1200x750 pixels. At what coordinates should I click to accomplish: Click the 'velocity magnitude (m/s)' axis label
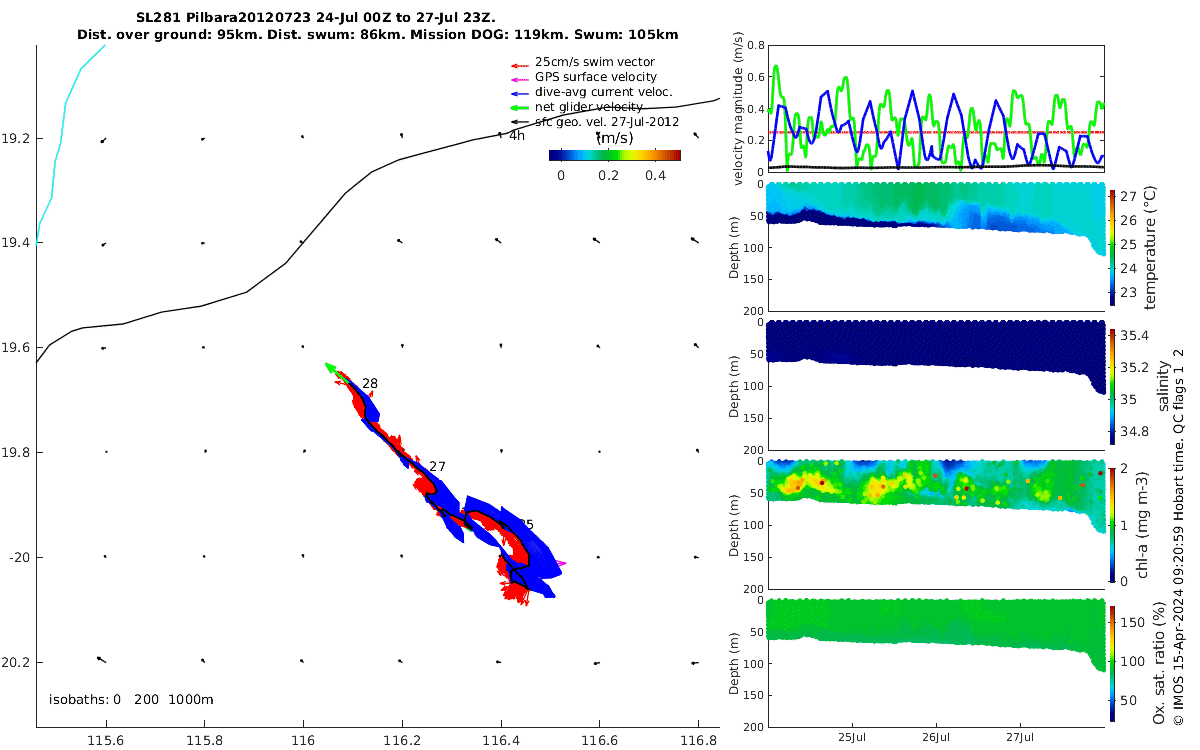coord(740,108)
